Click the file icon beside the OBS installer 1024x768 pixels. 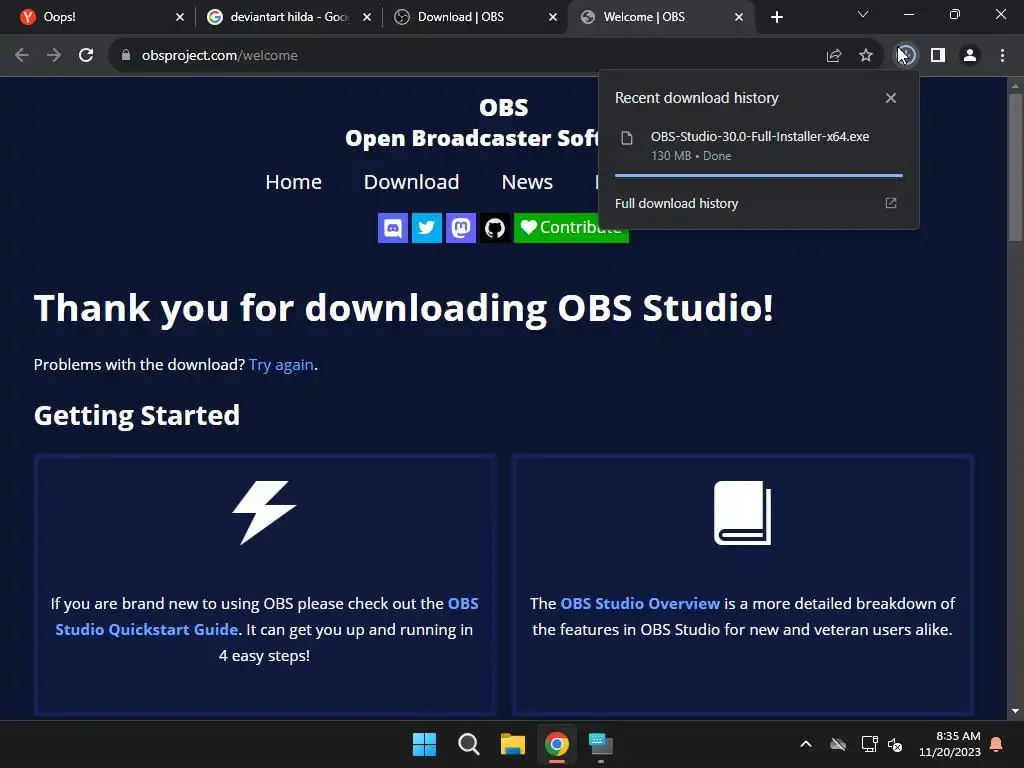pos(627,138)
